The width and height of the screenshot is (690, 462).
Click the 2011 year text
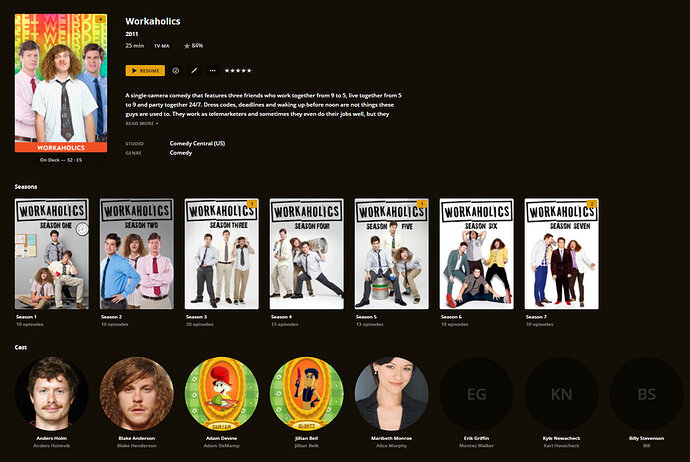click(x=132, y=34)
